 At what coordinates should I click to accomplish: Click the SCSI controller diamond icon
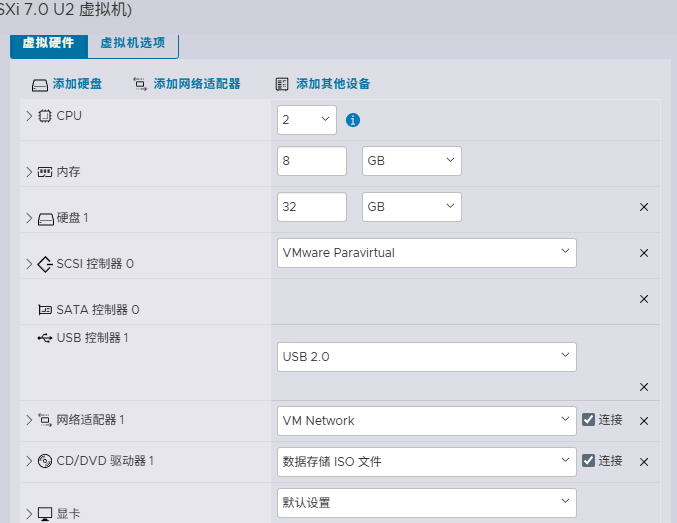[x=45, y=264]
